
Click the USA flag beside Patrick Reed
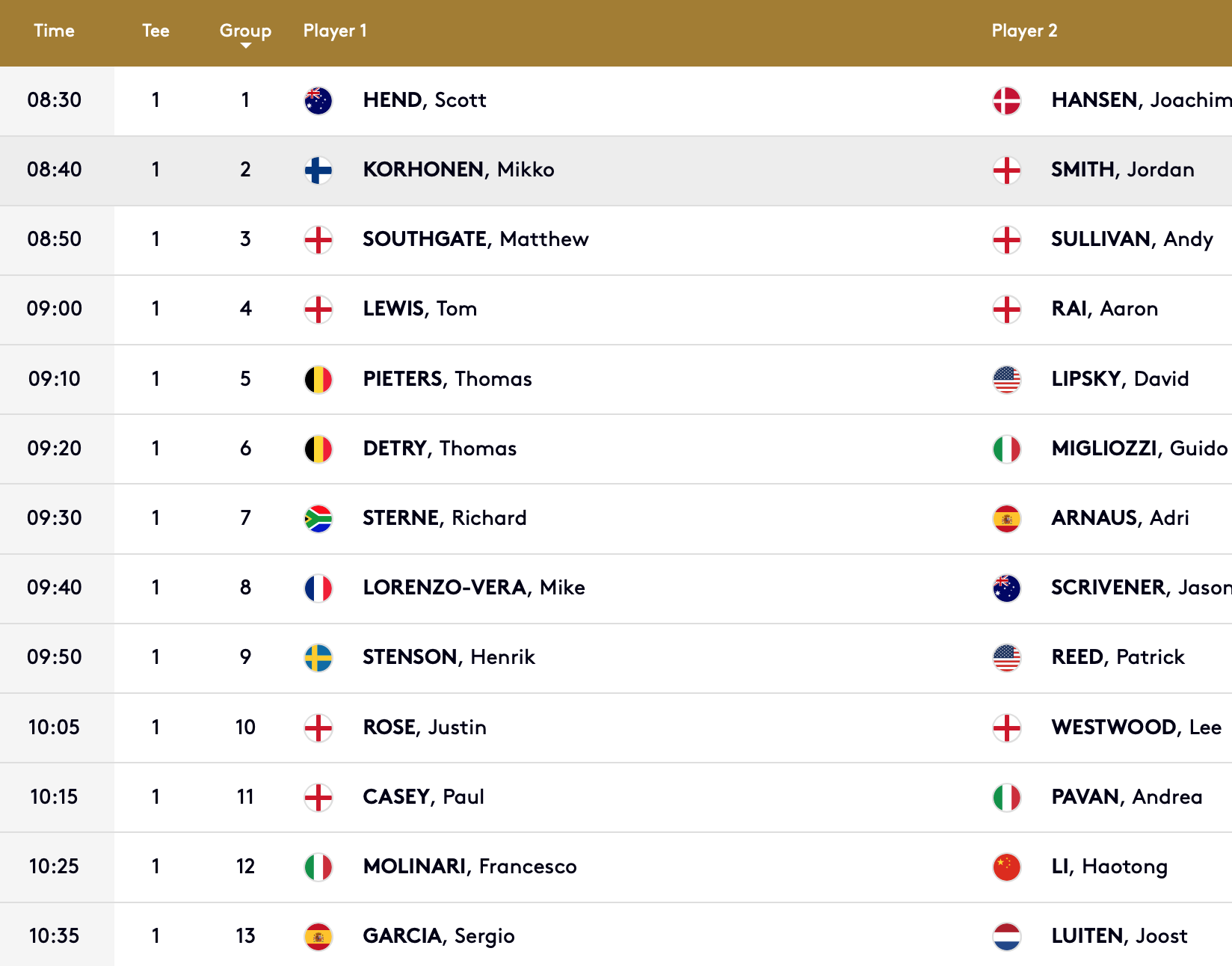coord(1007,657)
